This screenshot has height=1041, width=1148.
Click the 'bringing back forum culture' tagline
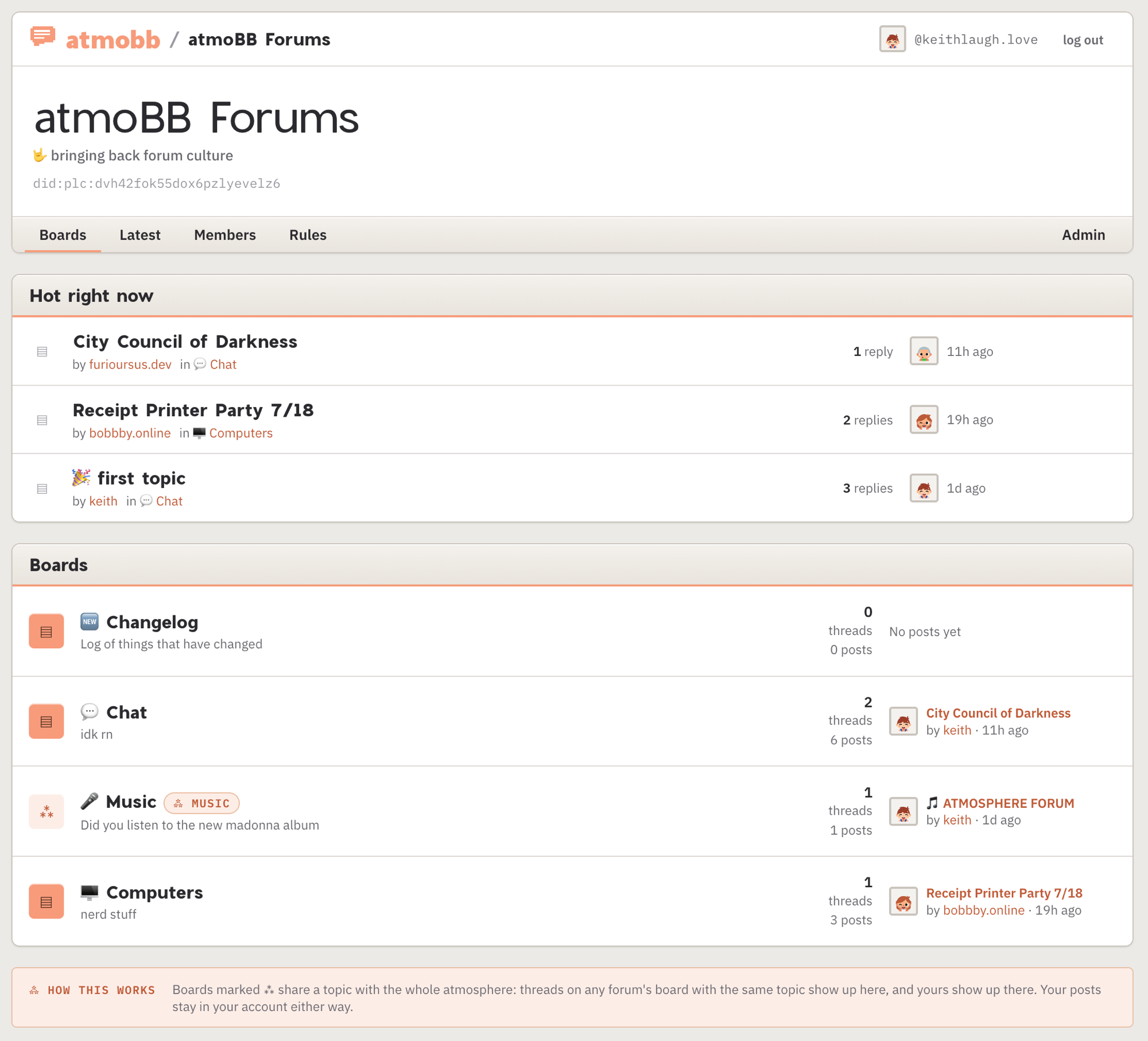(x=142, y=156)
